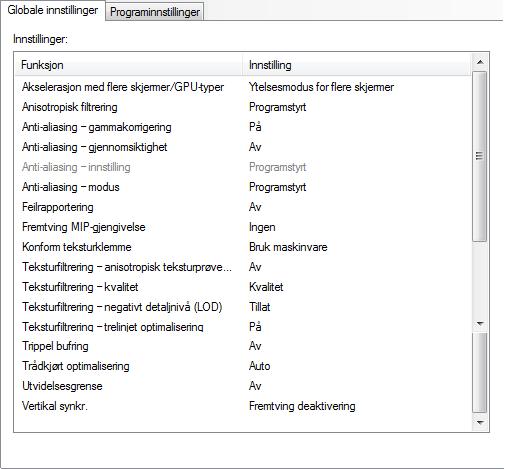The width and height of the screenshot is (506, 469).
Task: Select Teksturfiltrering – kvalitet row
Action: click(80, 287)
